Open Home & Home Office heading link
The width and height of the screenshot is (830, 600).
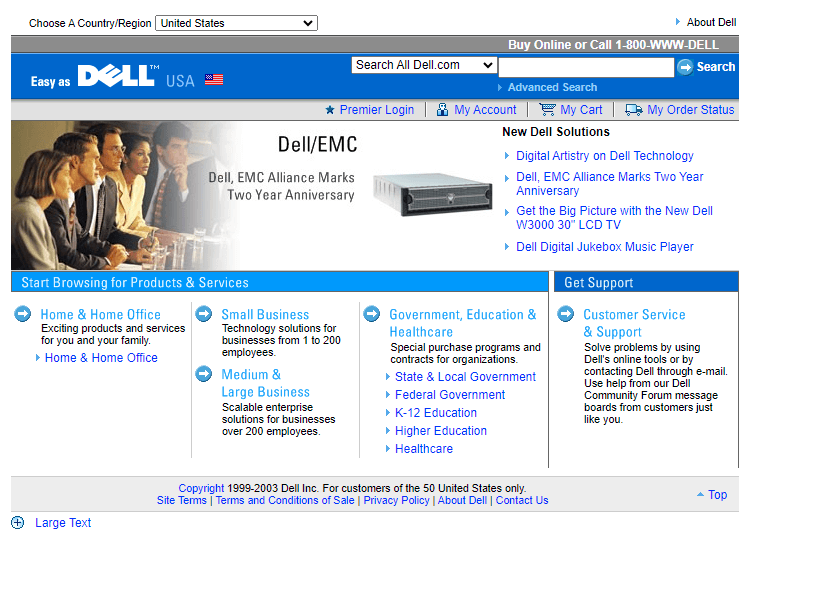click(x=101, y=315)
